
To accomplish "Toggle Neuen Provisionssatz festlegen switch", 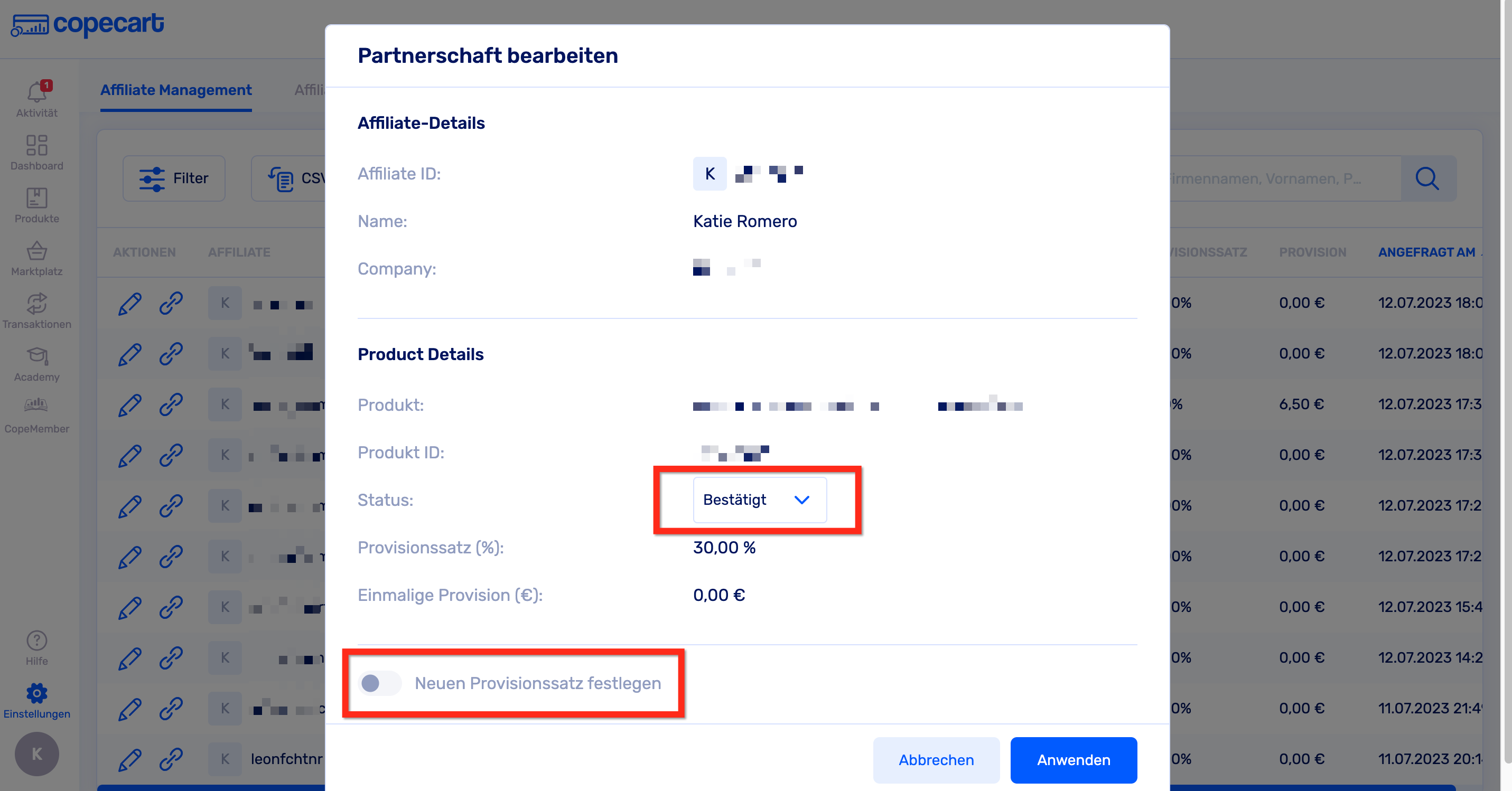I will point(380,683).
